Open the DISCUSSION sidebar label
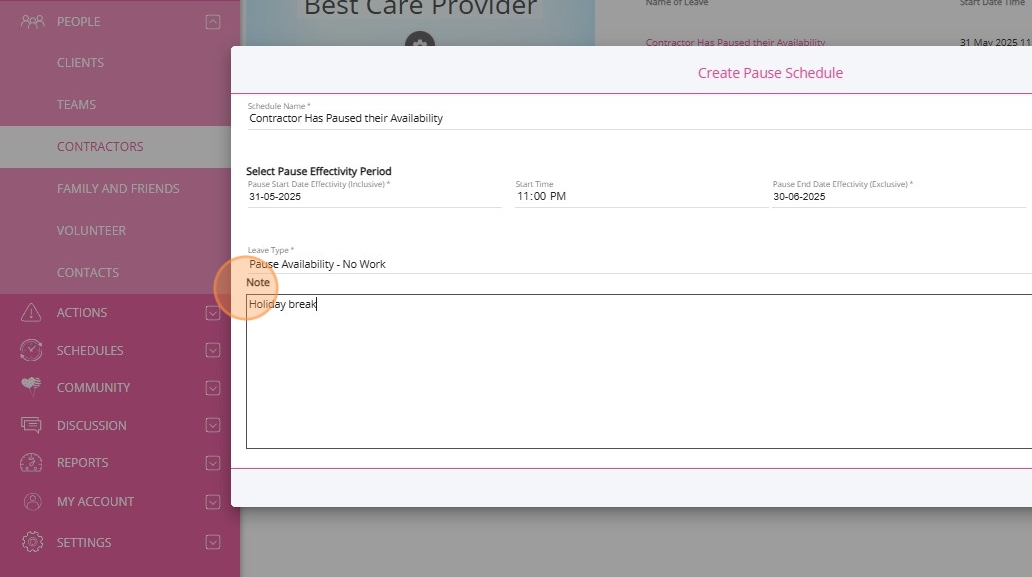Screen dimensions: 1032x577 click(x=91, y=426)
